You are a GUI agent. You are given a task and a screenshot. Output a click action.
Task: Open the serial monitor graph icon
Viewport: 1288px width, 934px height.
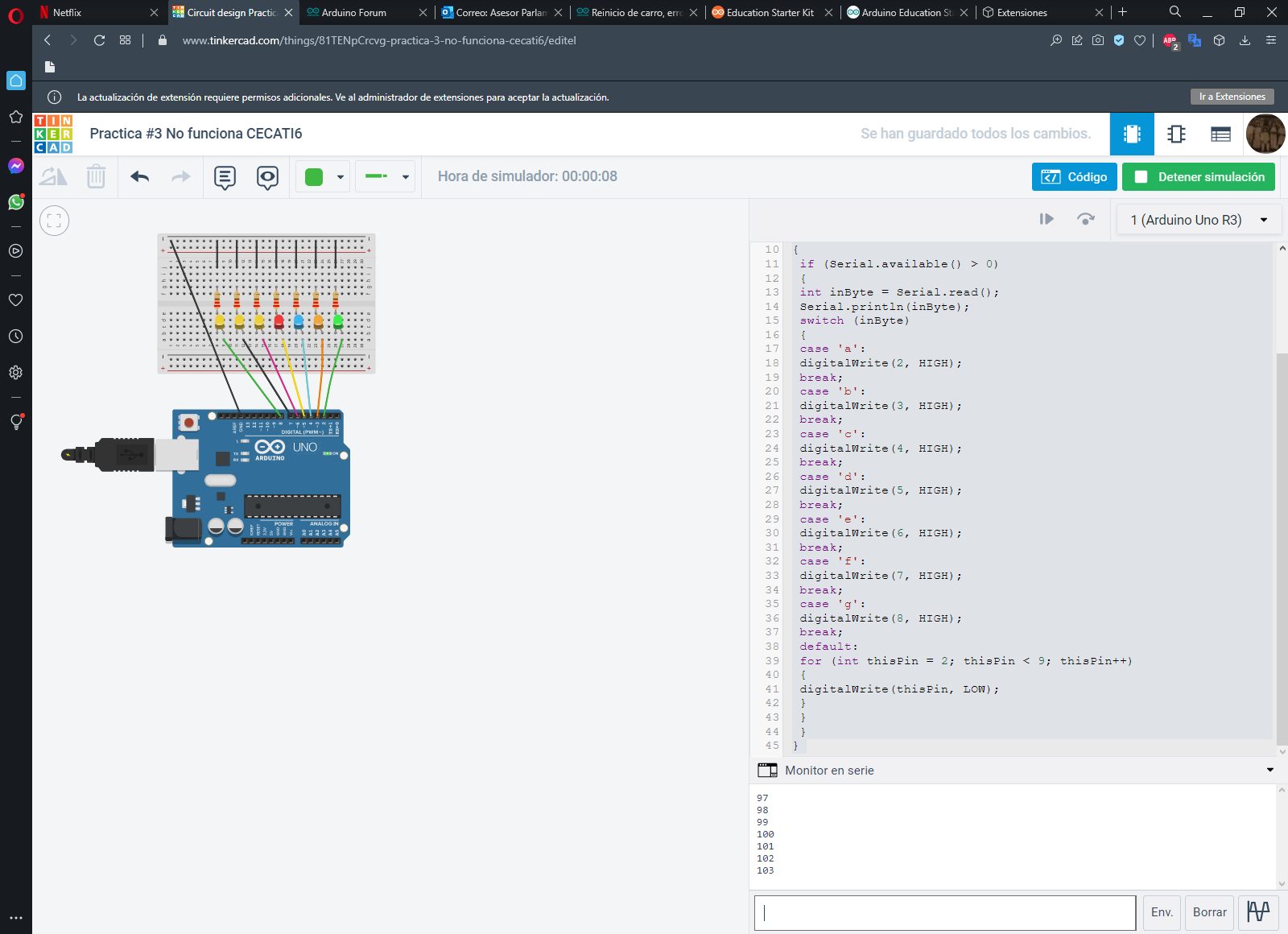pyautogui.click(x=1257, y=912)
